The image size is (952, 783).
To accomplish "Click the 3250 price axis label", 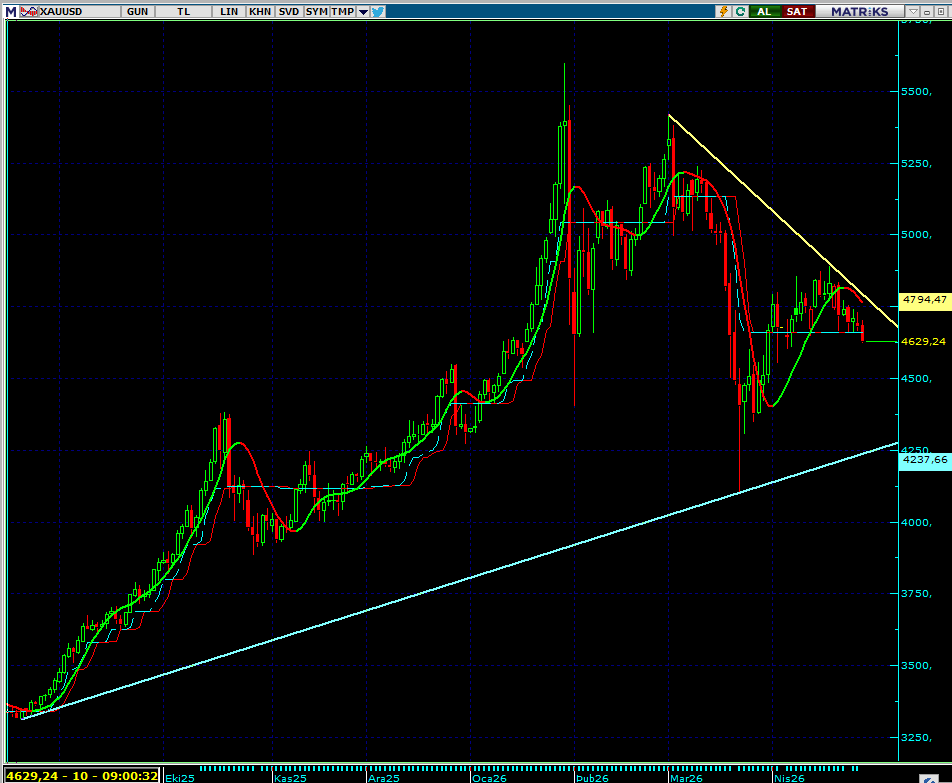I will click(916, 737).
